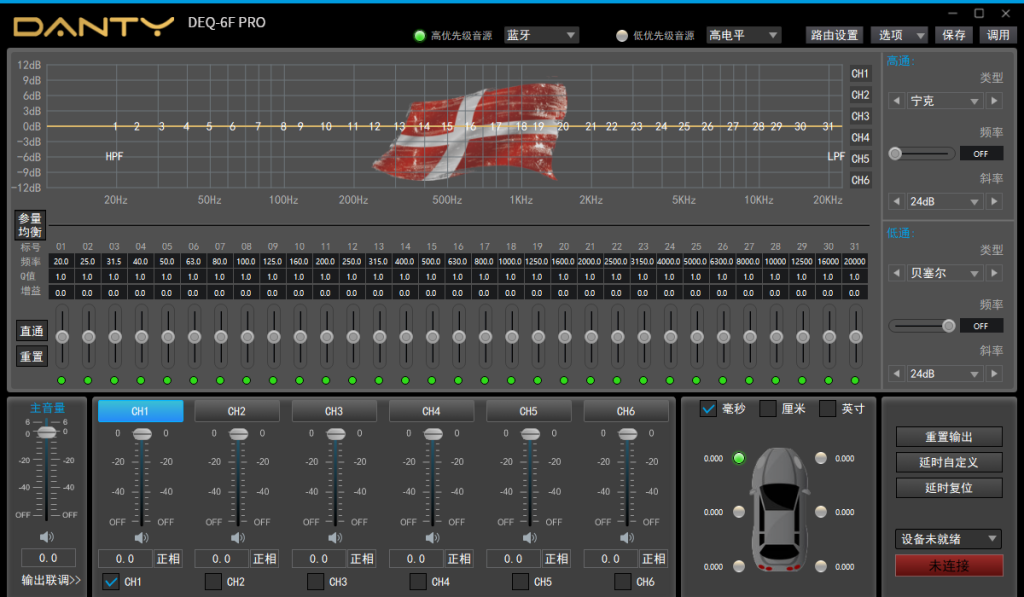Expand output link via 输出联调>>
The image size is (1024, 597).
pos(51,580)
